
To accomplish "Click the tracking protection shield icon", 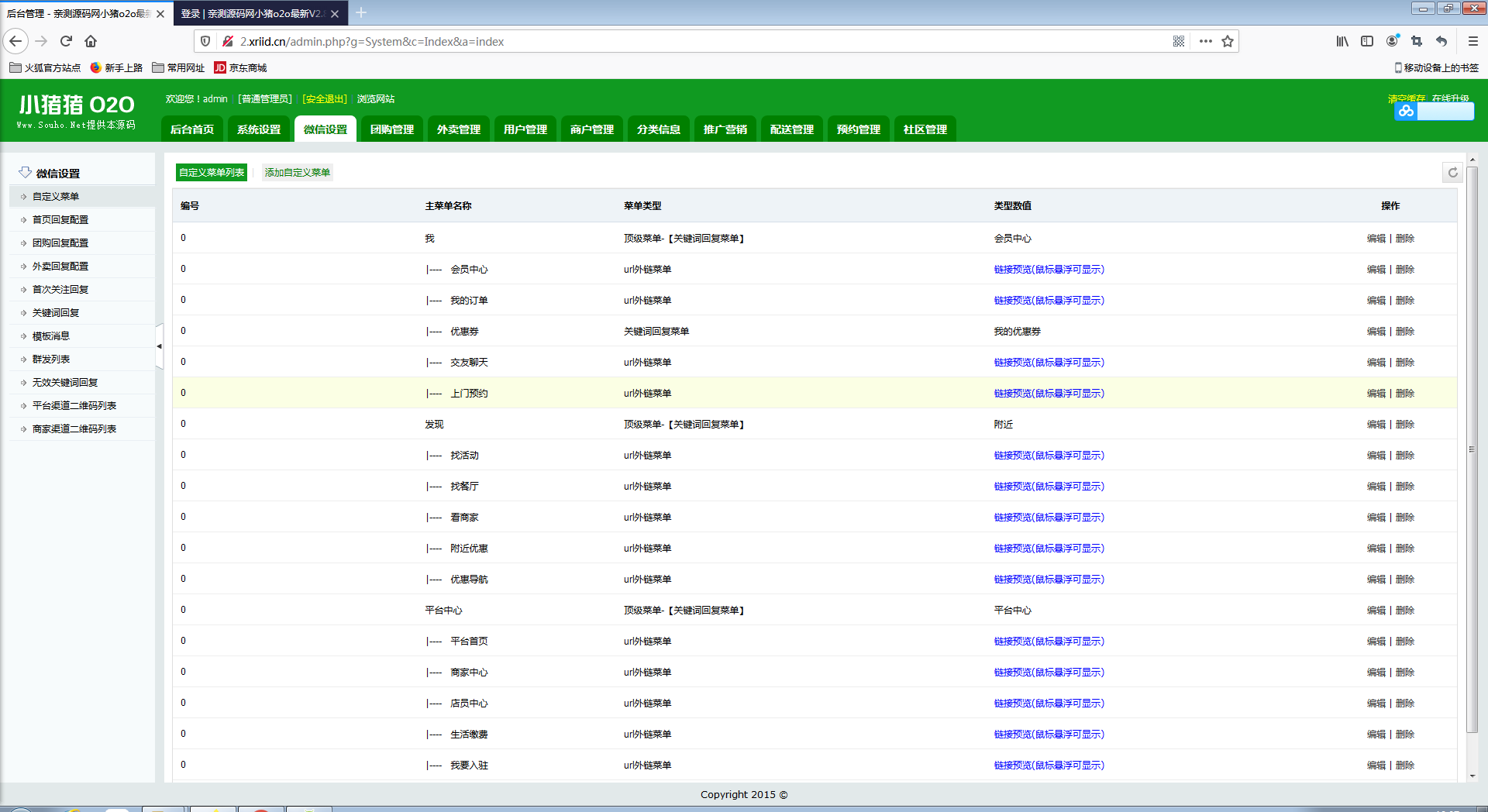I will click(x=204, y=41).
